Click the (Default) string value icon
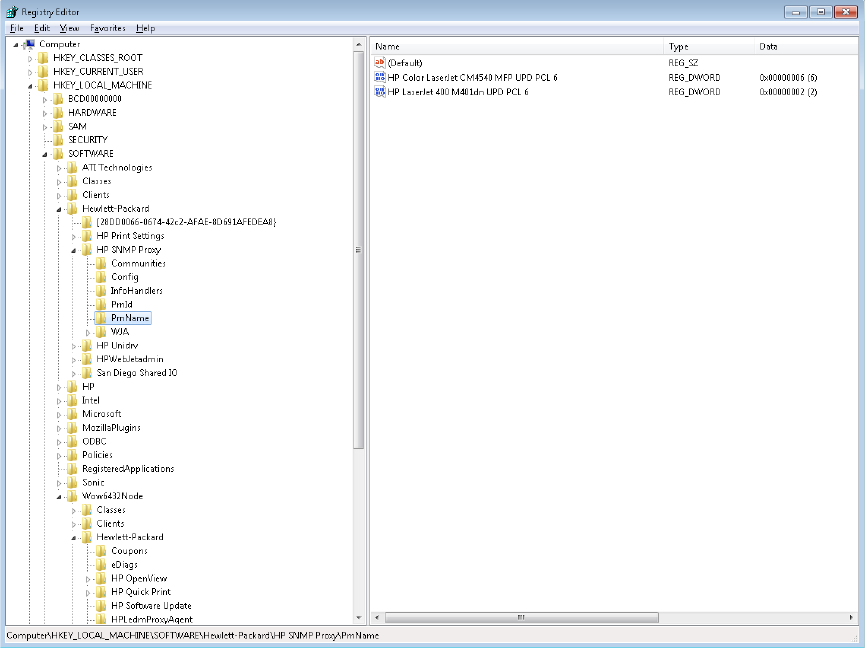The height and width of the screenshot is (648, 865). (x=380, y=63)
